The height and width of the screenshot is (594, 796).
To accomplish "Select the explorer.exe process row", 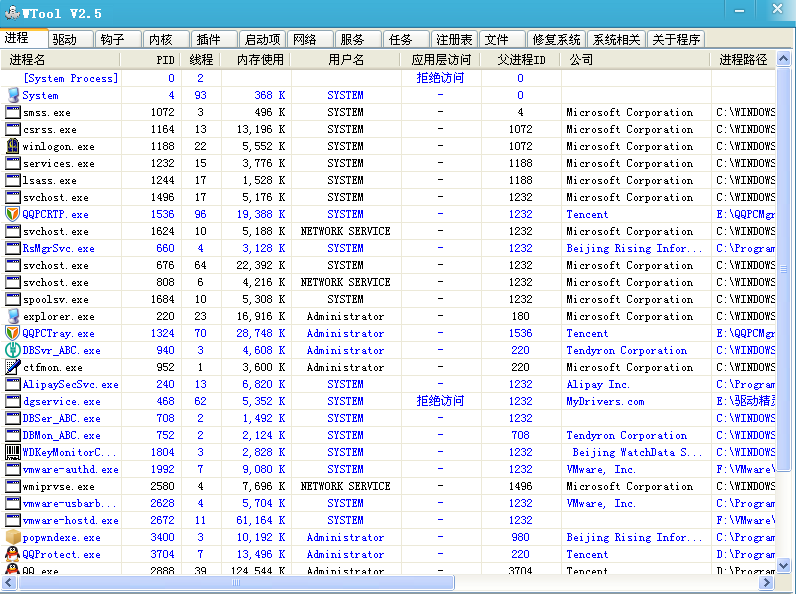I will tap(59, 316).
